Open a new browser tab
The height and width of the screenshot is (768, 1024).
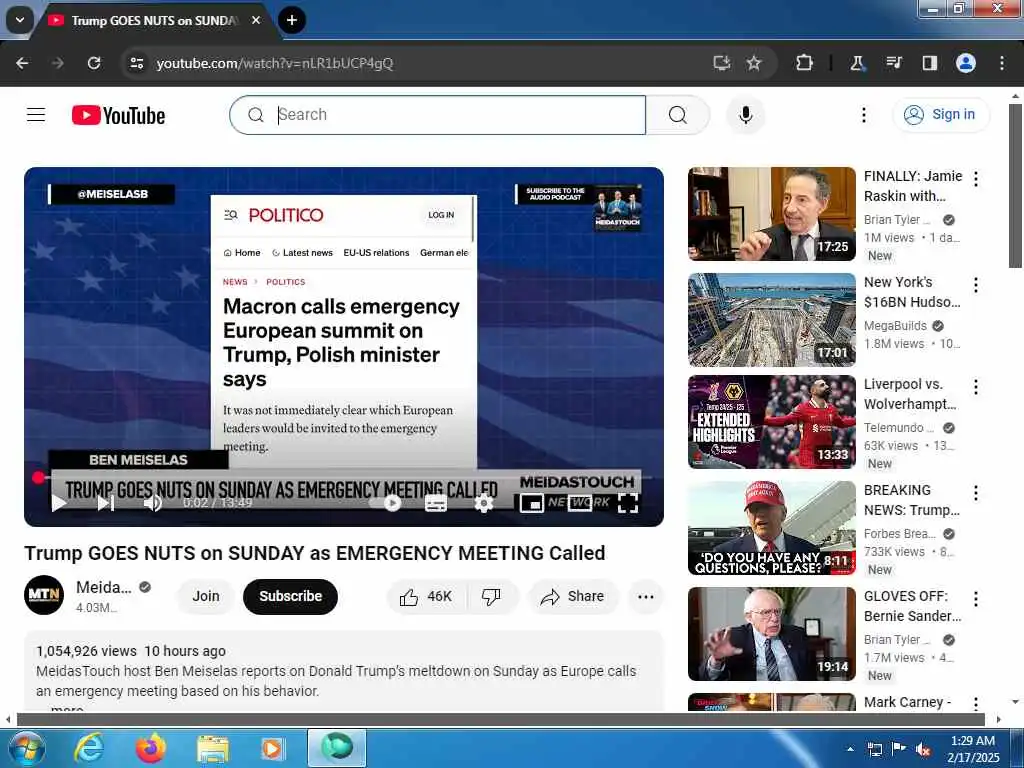[291, 20]
